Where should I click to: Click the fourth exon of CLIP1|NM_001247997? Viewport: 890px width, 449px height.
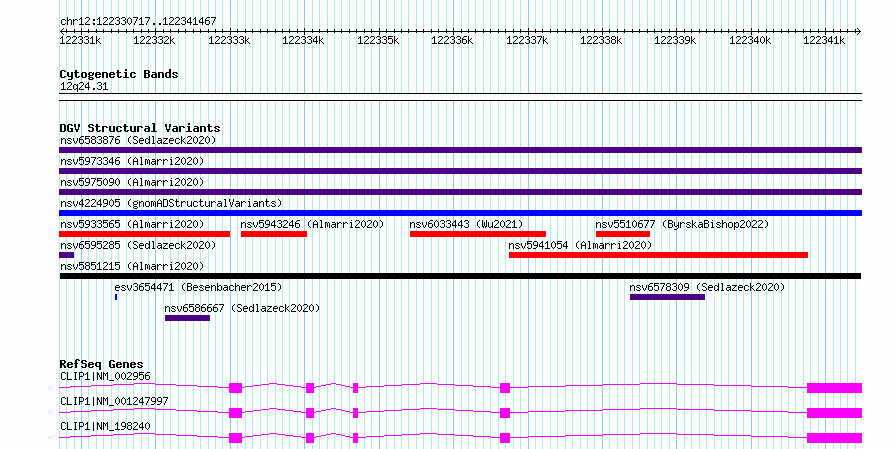505,413
